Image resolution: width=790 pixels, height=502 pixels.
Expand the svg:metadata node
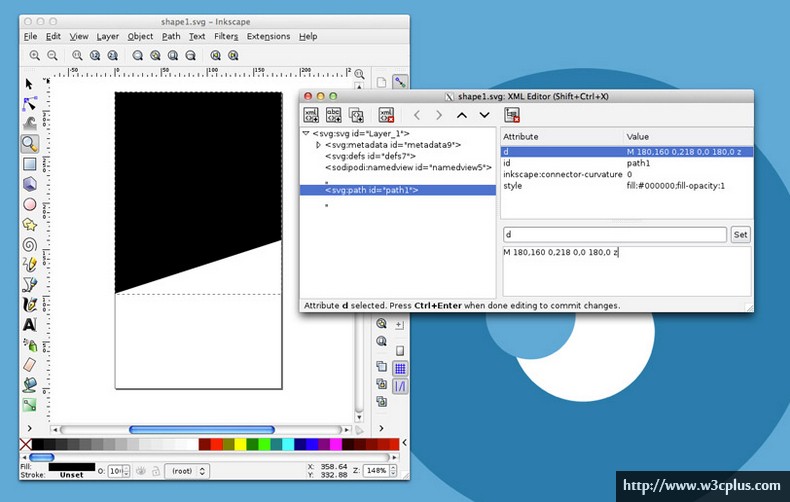(x=318, y=145)
